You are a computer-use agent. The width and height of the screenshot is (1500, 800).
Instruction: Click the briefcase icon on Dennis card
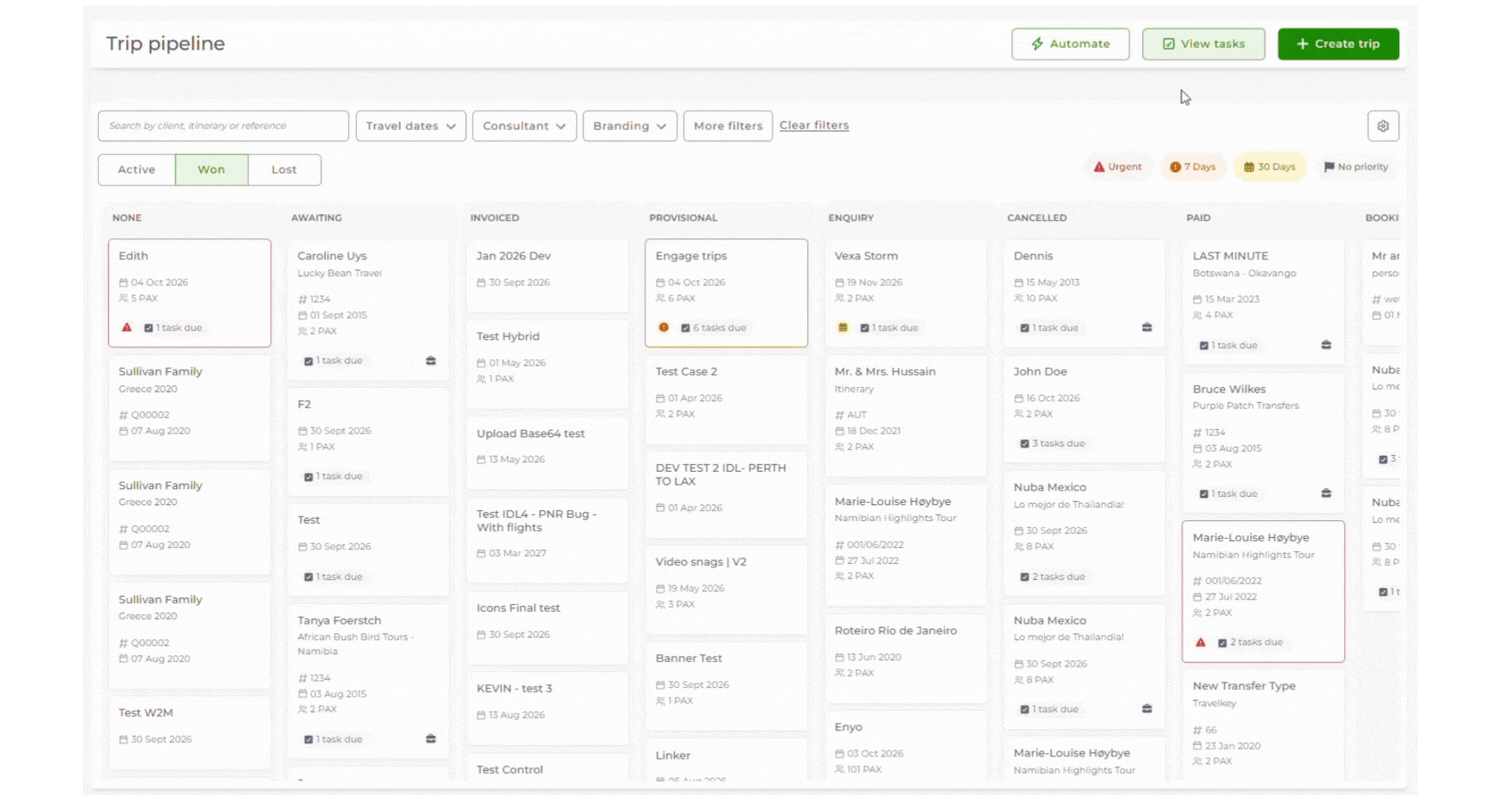click(x=1147, y=327)
